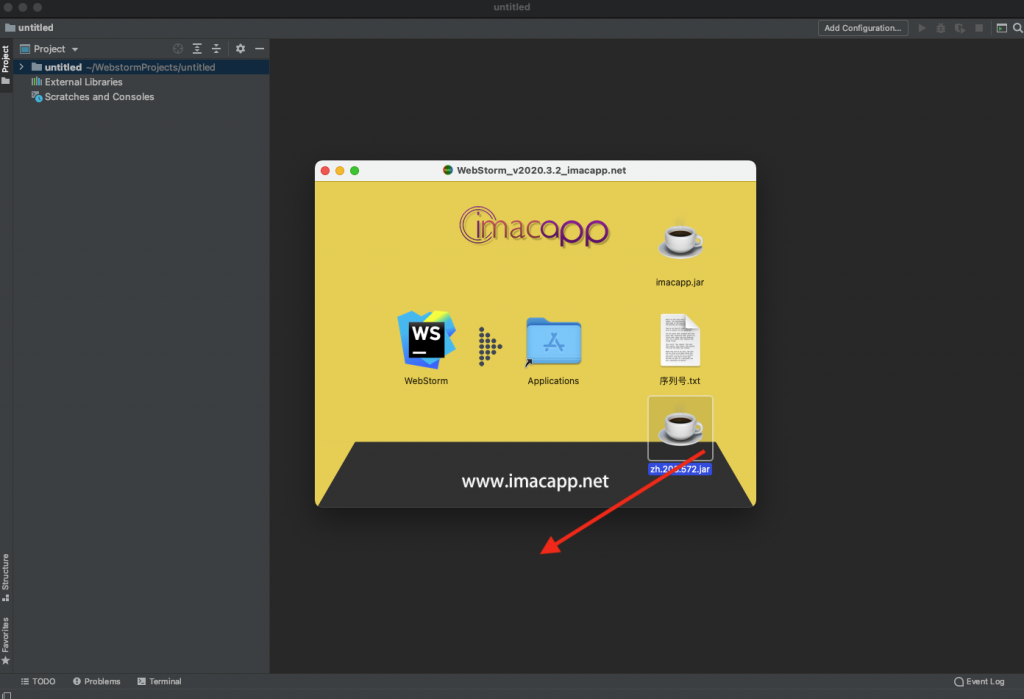Viewport: 1024px width, 699px height.
Task: Toggle the Project side tab
Action: 5,65
